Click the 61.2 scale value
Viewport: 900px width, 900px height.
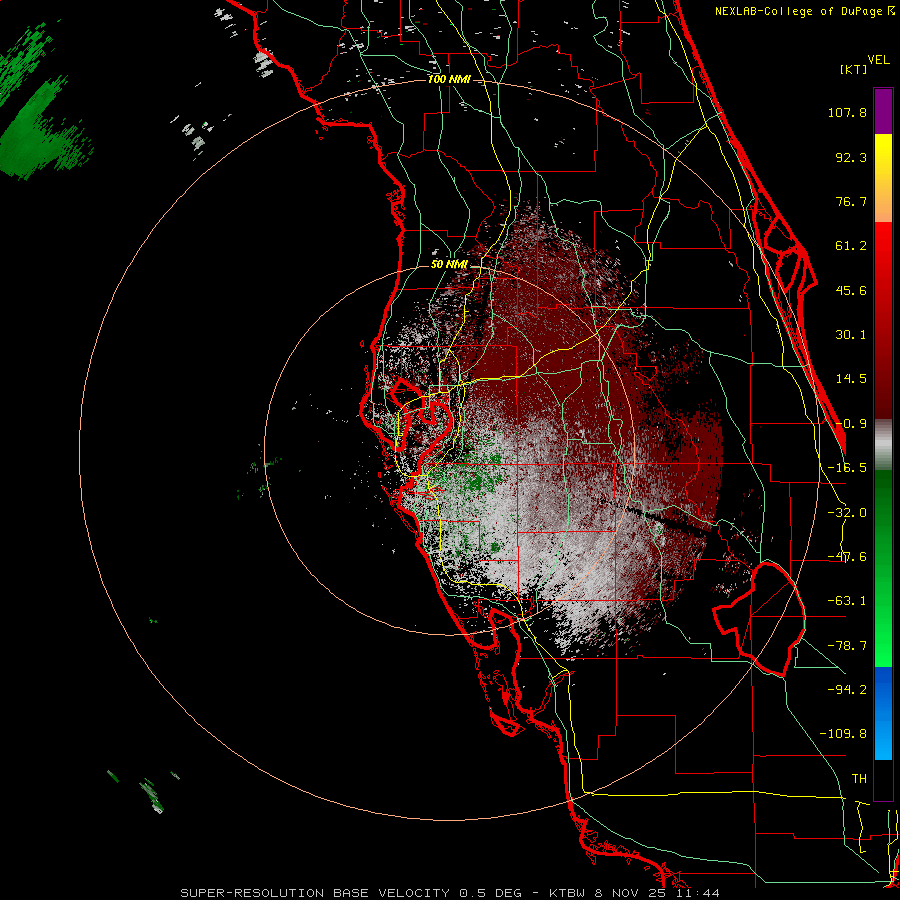851,246
